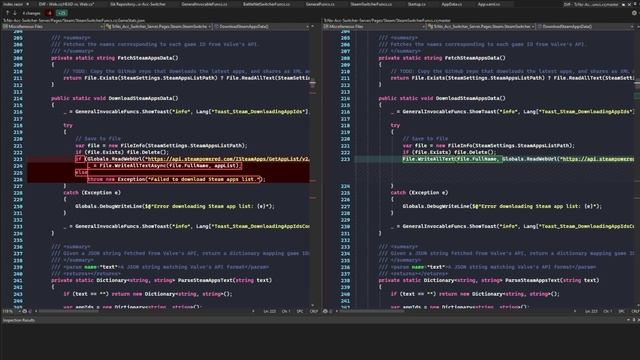Open diff settings gear icon
The height and width of the screenshot is (360, 640).
pos(634,13)
